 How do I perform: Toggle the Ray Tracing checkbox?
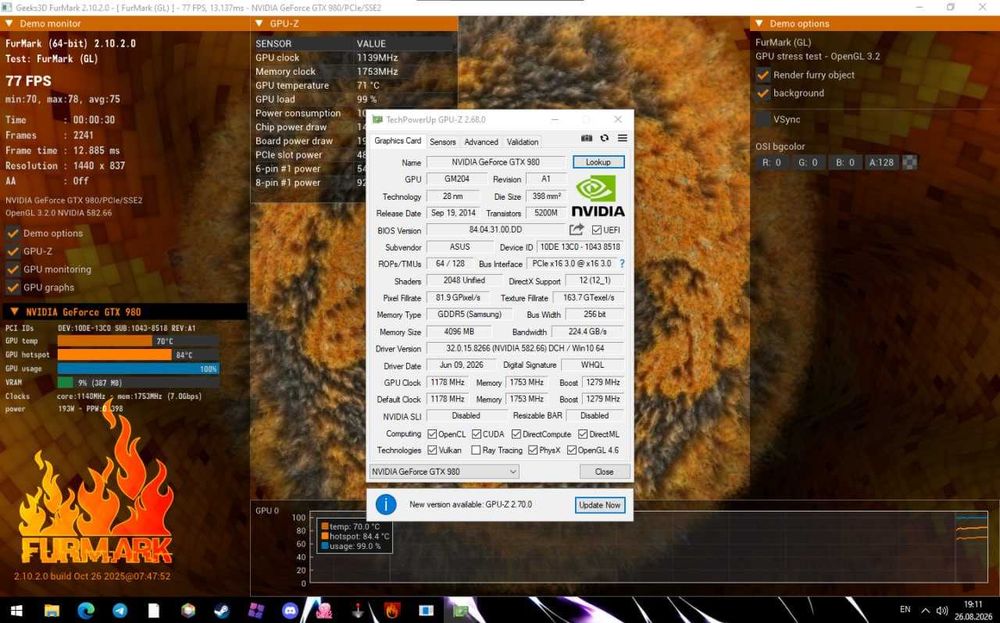(x=476, y=450)
